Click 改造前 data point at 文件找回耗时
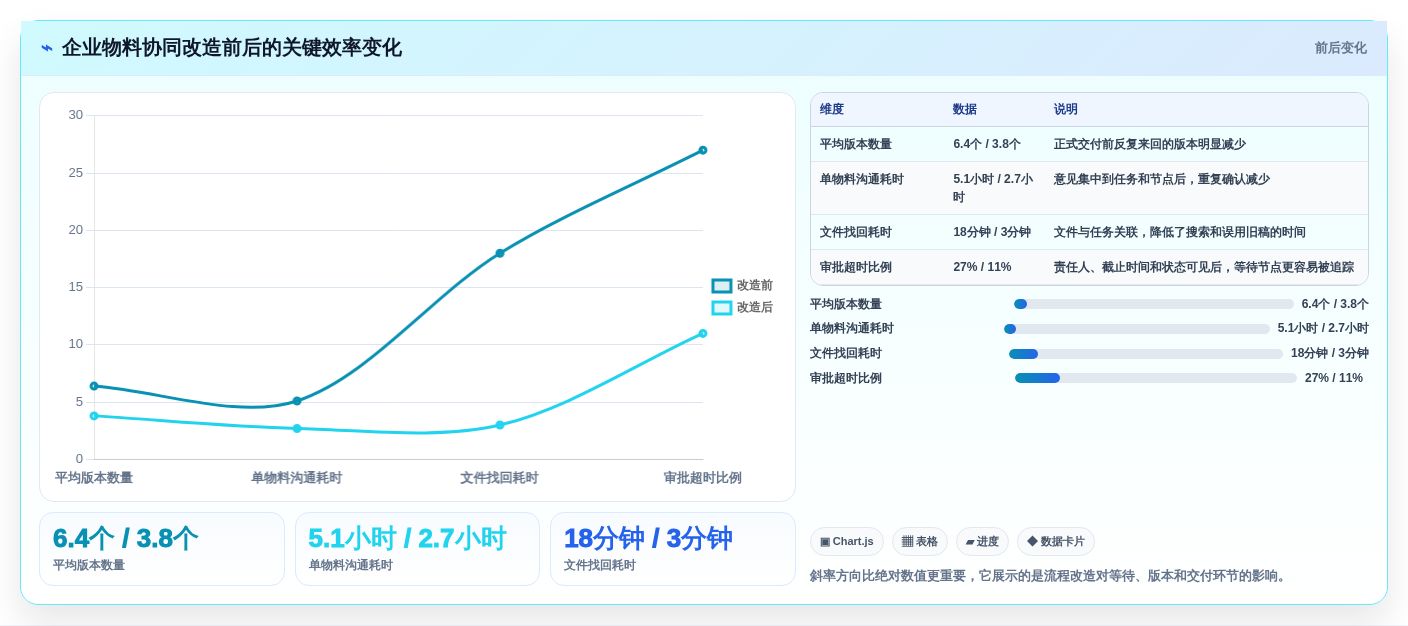The width and height of the screenshot is (1408, 626). [500, 253]
